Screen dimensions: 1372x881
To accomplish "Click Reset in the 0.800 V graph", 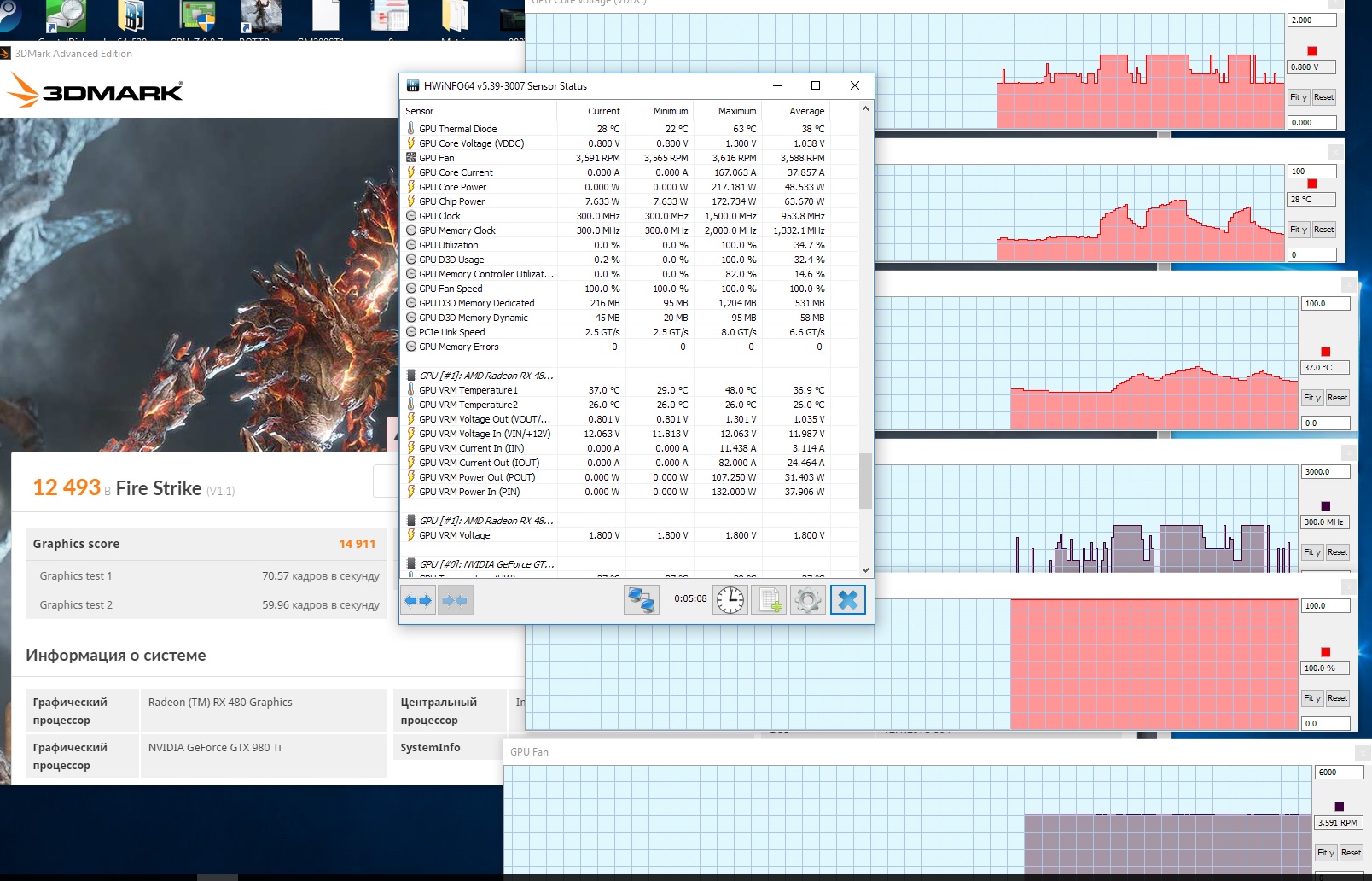I will 1324,97.
